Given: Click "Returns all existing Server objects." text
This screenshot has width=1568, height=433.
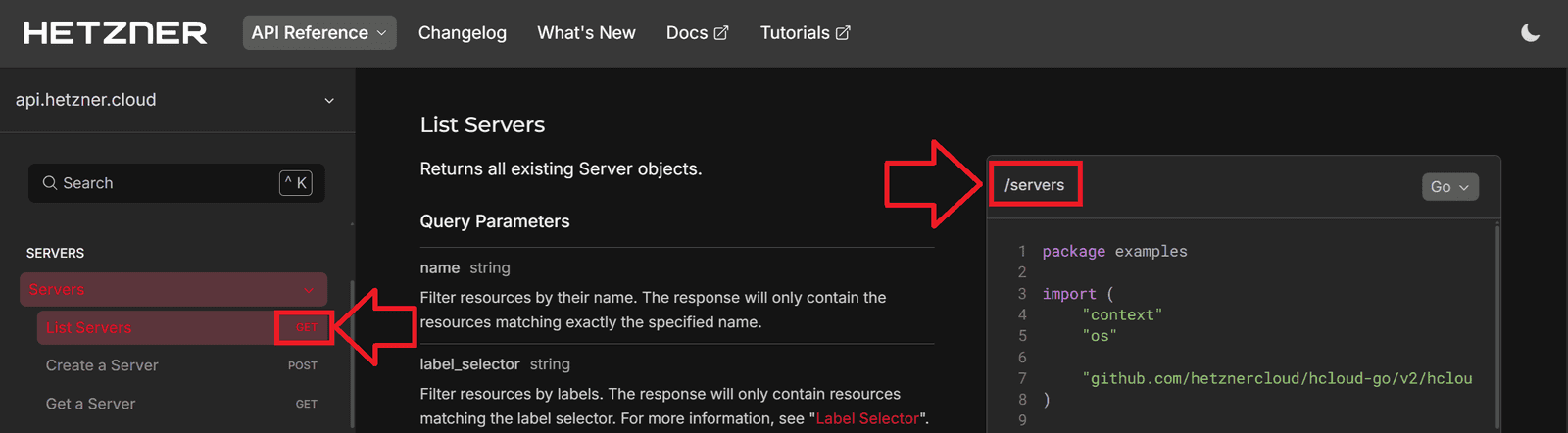Looking at the screenshot, I should pyautogui.click(x=561, y=168).
